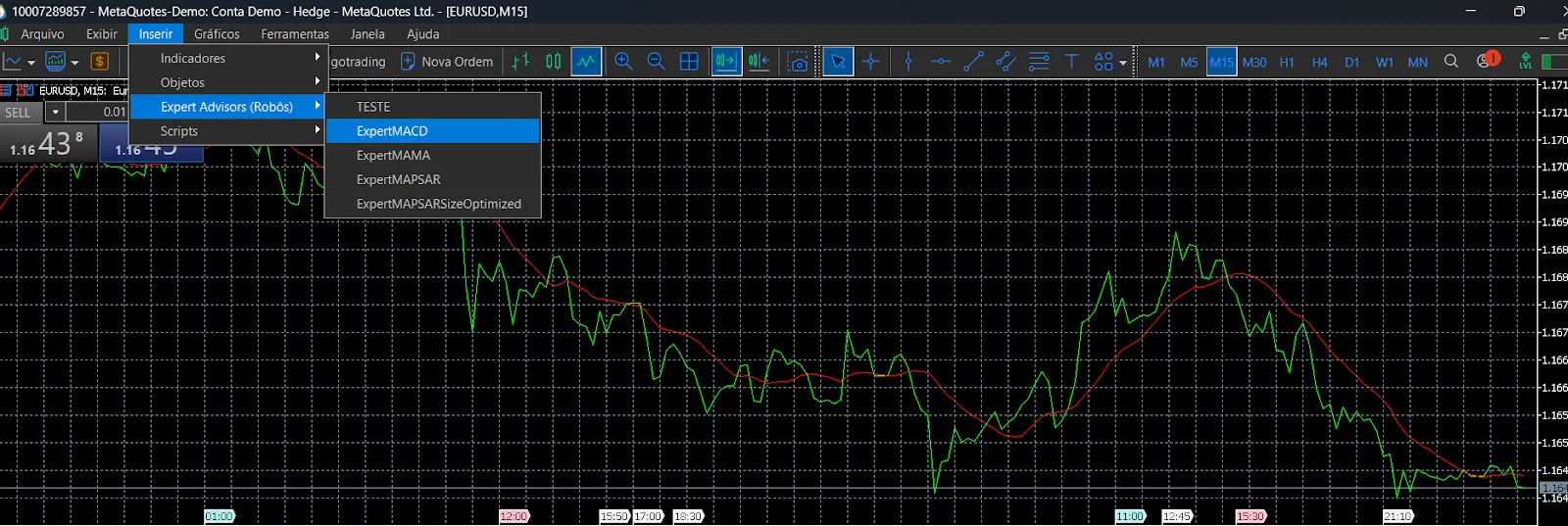Select the text label tool
The height and width of the screenshot is (526, 1568).
pos(1071,62)
